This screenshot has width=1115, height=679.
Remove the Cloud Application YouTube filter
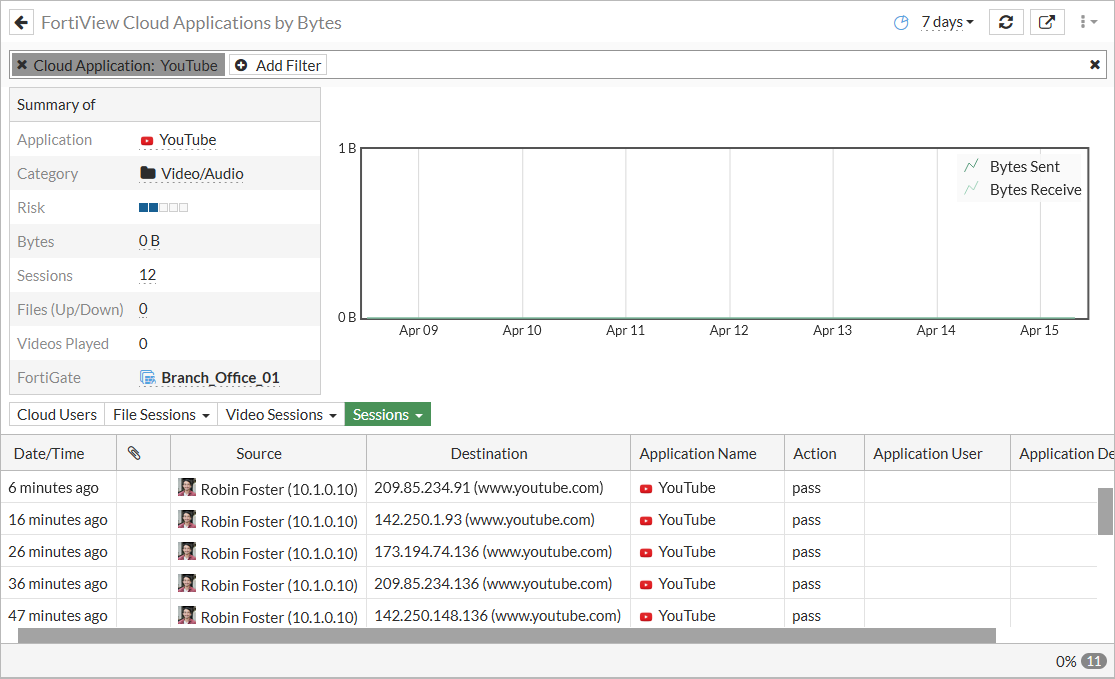point(22,65)
